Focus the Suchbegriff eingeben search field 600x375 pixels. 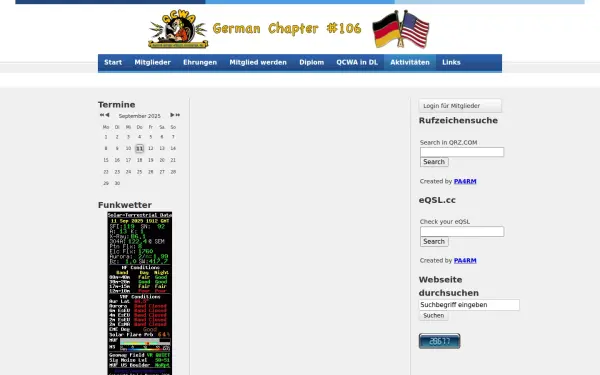(x=469, y=305)
